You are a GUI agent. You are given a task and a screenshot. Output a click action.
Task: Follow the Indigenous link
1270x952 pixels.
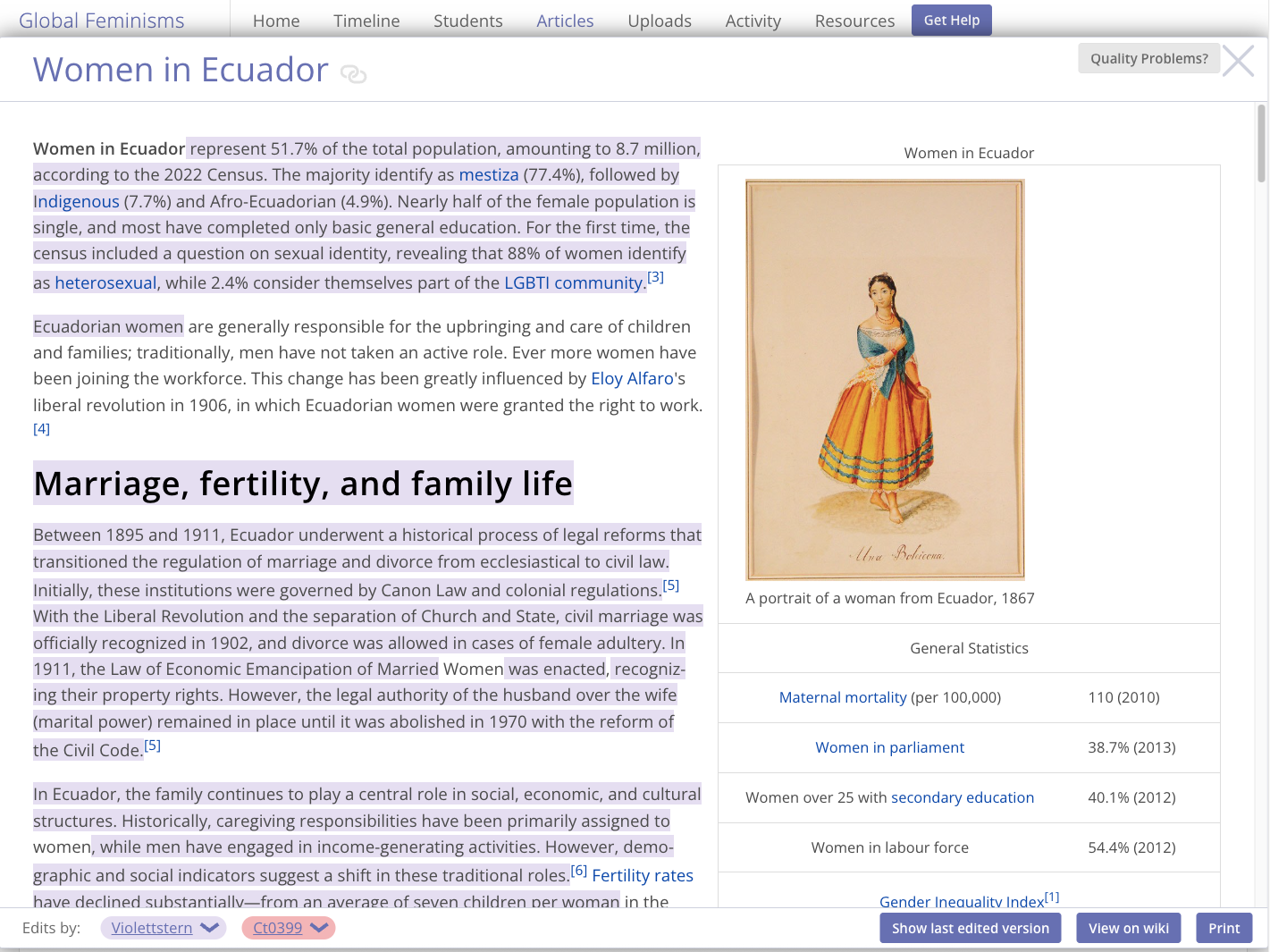76,201
